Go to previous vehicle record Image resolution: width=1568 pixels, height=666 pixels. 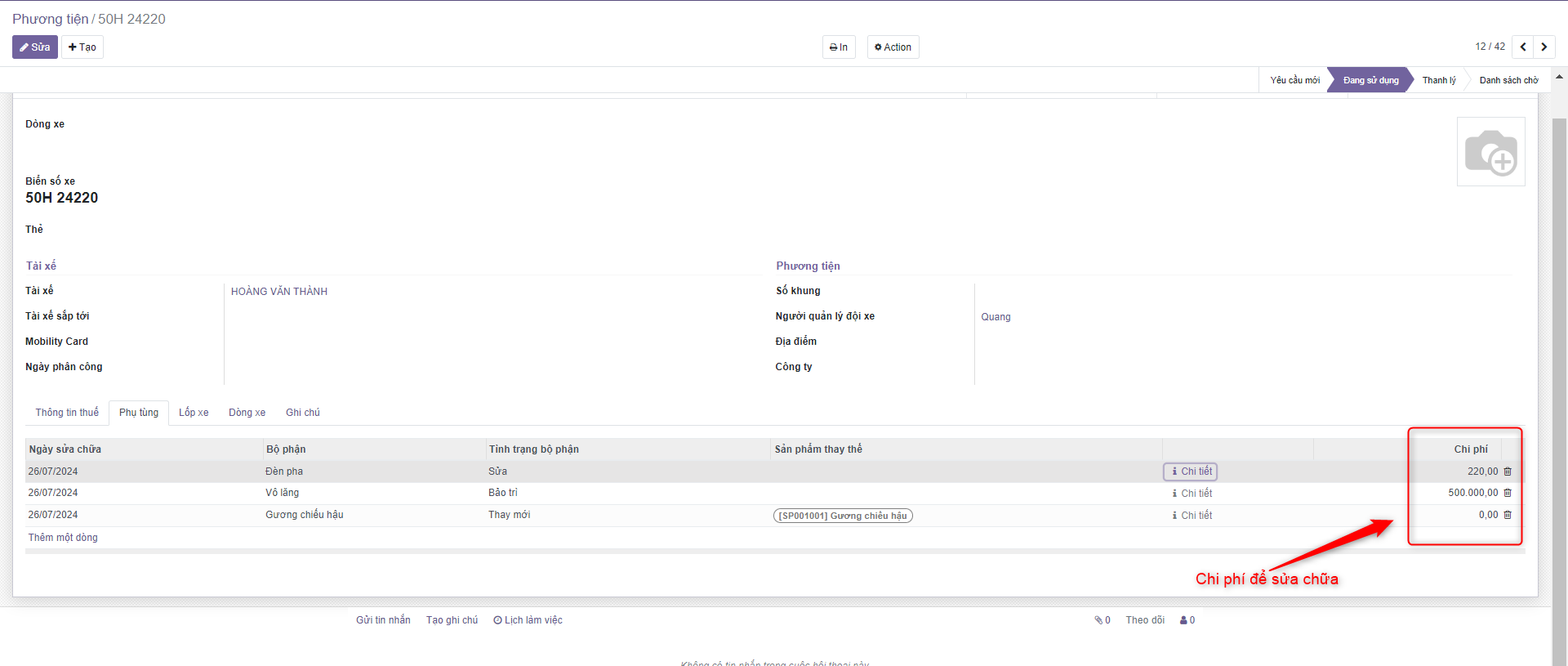click(x=1523, y=47)
